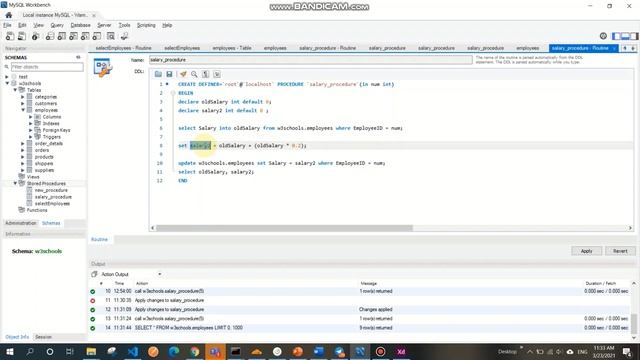Select the order_details table in tree
This screenshot has width=640, height=360.
(x=49, y=143)
